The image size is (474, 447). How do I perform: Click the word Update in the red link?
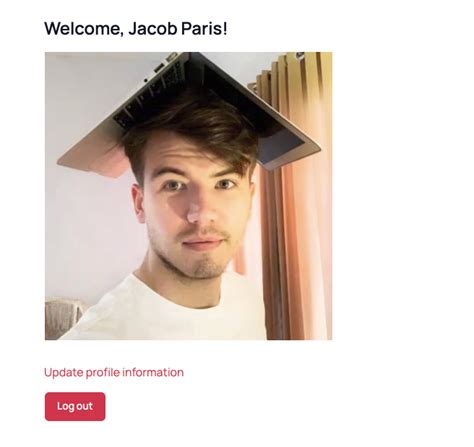(64, 372)
